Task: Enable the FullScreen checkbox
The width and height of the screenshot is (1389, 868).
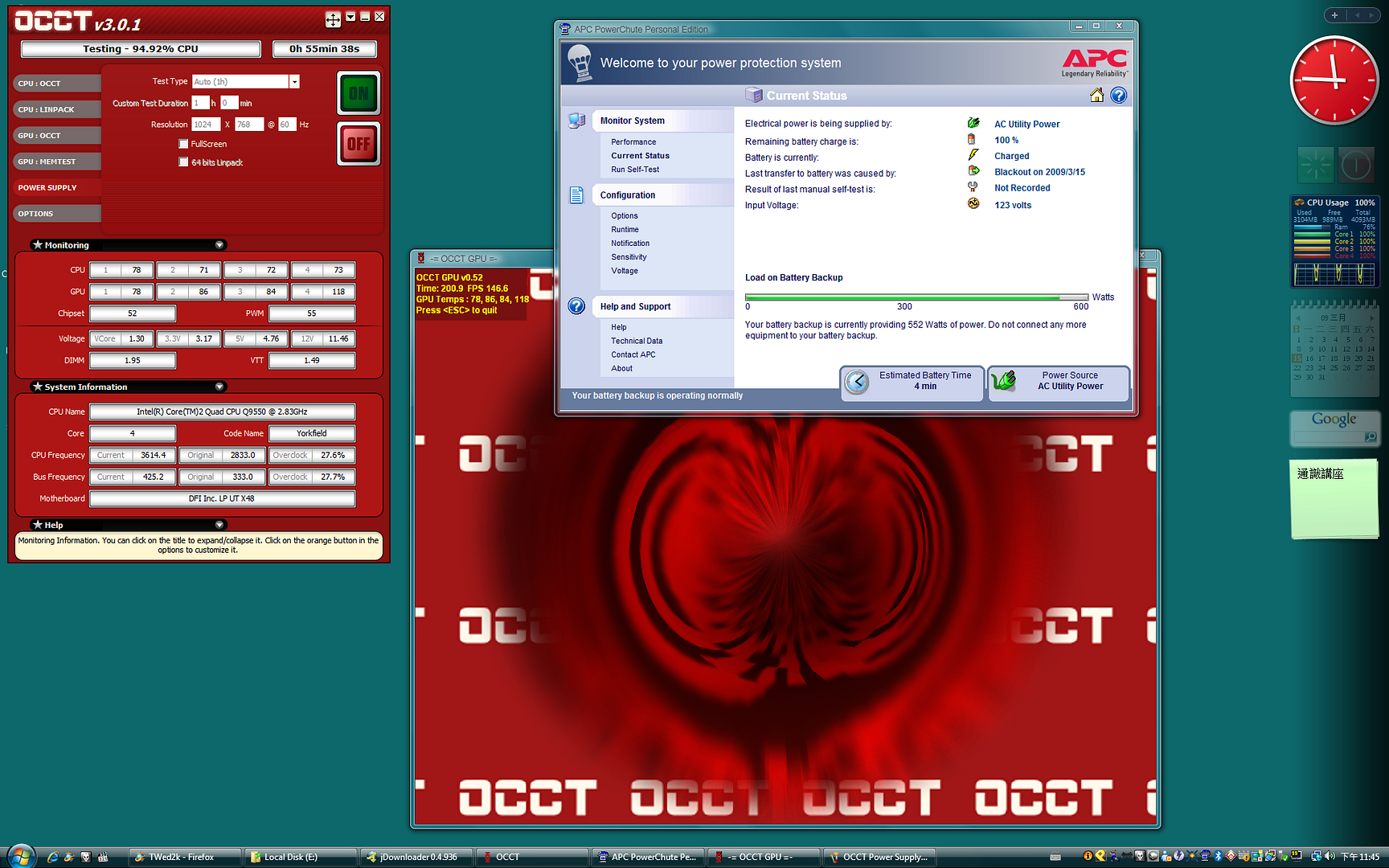Action: tap(183, 144)
